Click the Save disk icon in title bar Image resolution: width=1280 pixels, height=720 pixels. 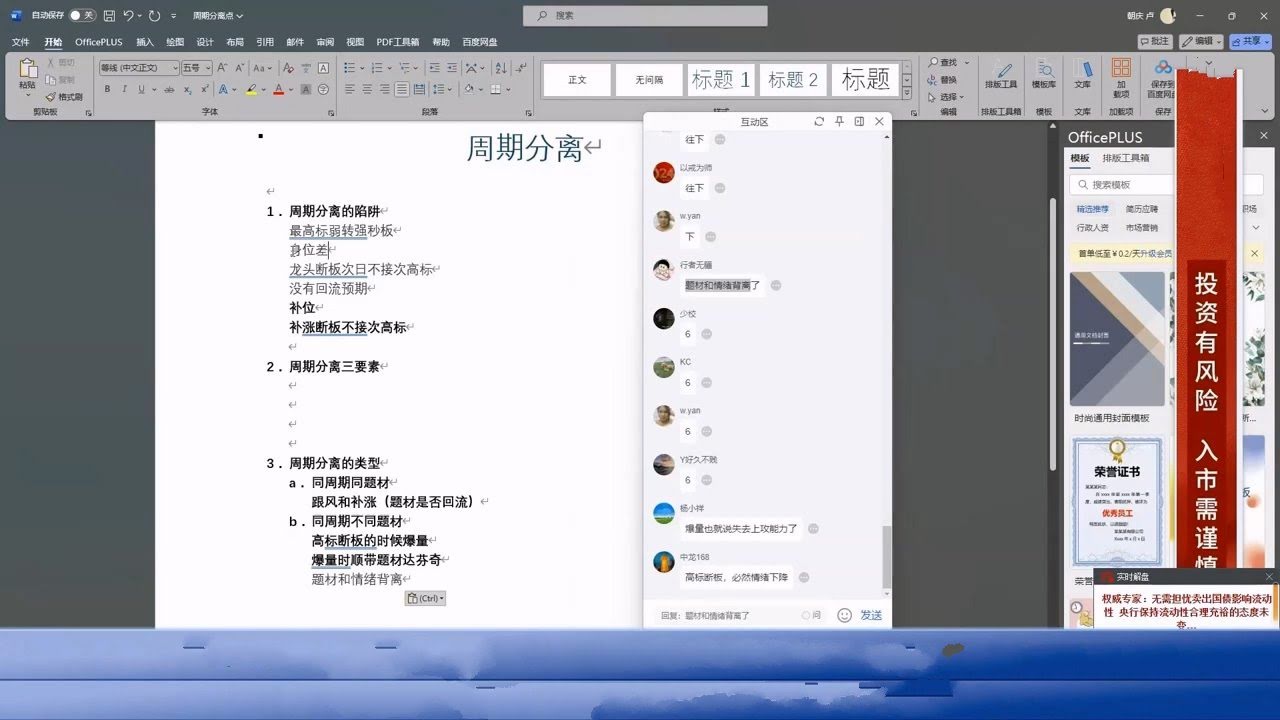[109, 16]
